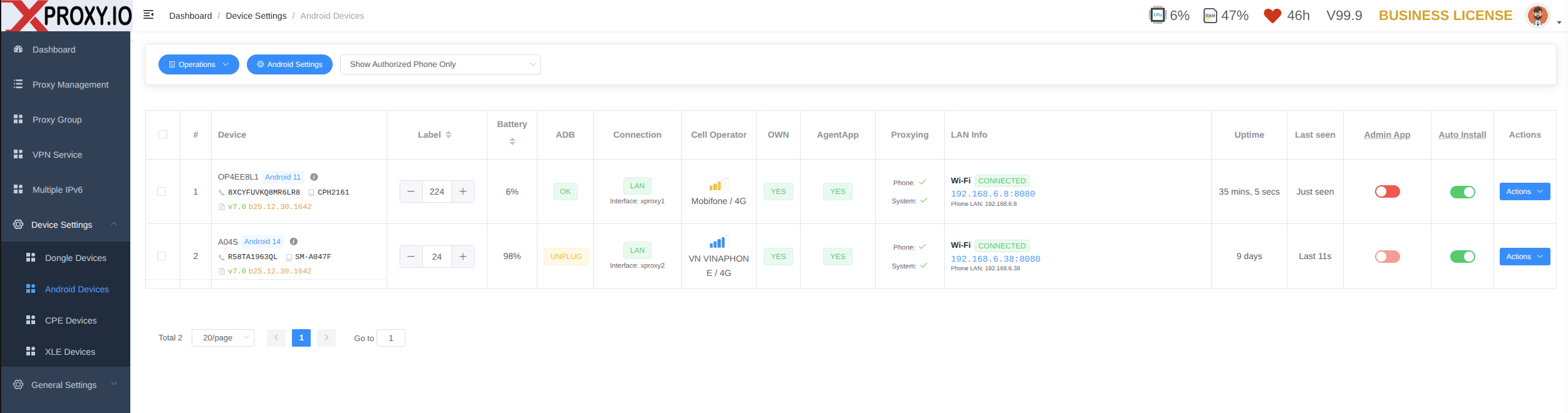Click the info icon next to Android 11

click(x=314, y=177)
